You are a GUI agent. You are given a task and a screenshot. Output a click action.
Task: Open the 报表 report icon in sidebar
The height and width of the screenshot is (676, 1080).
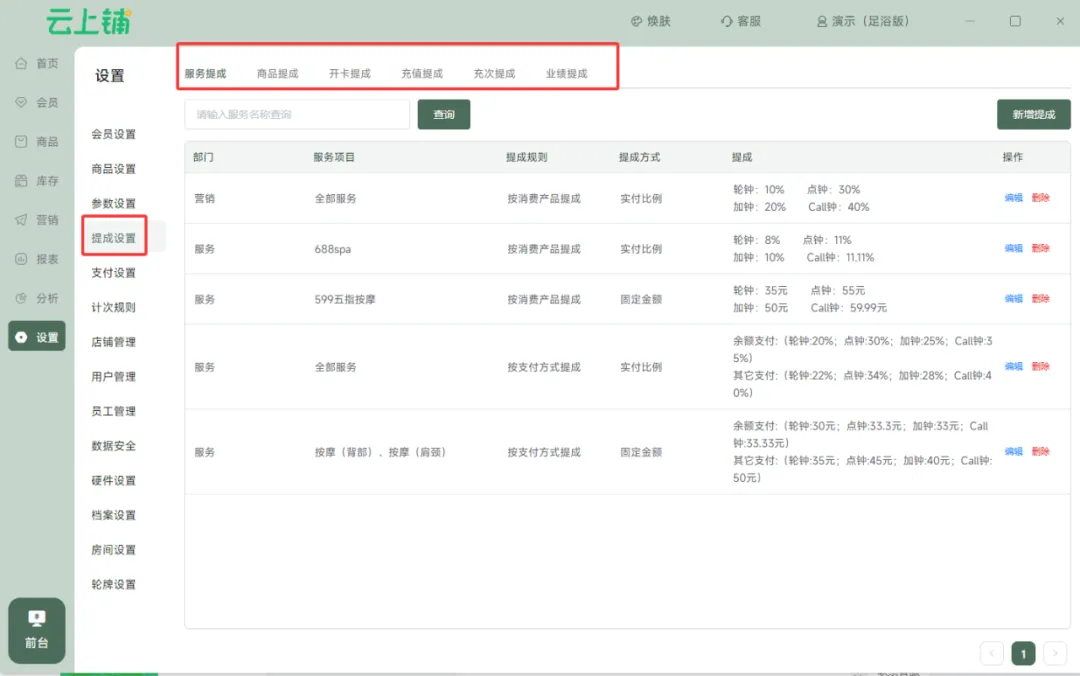click(21, 259)
